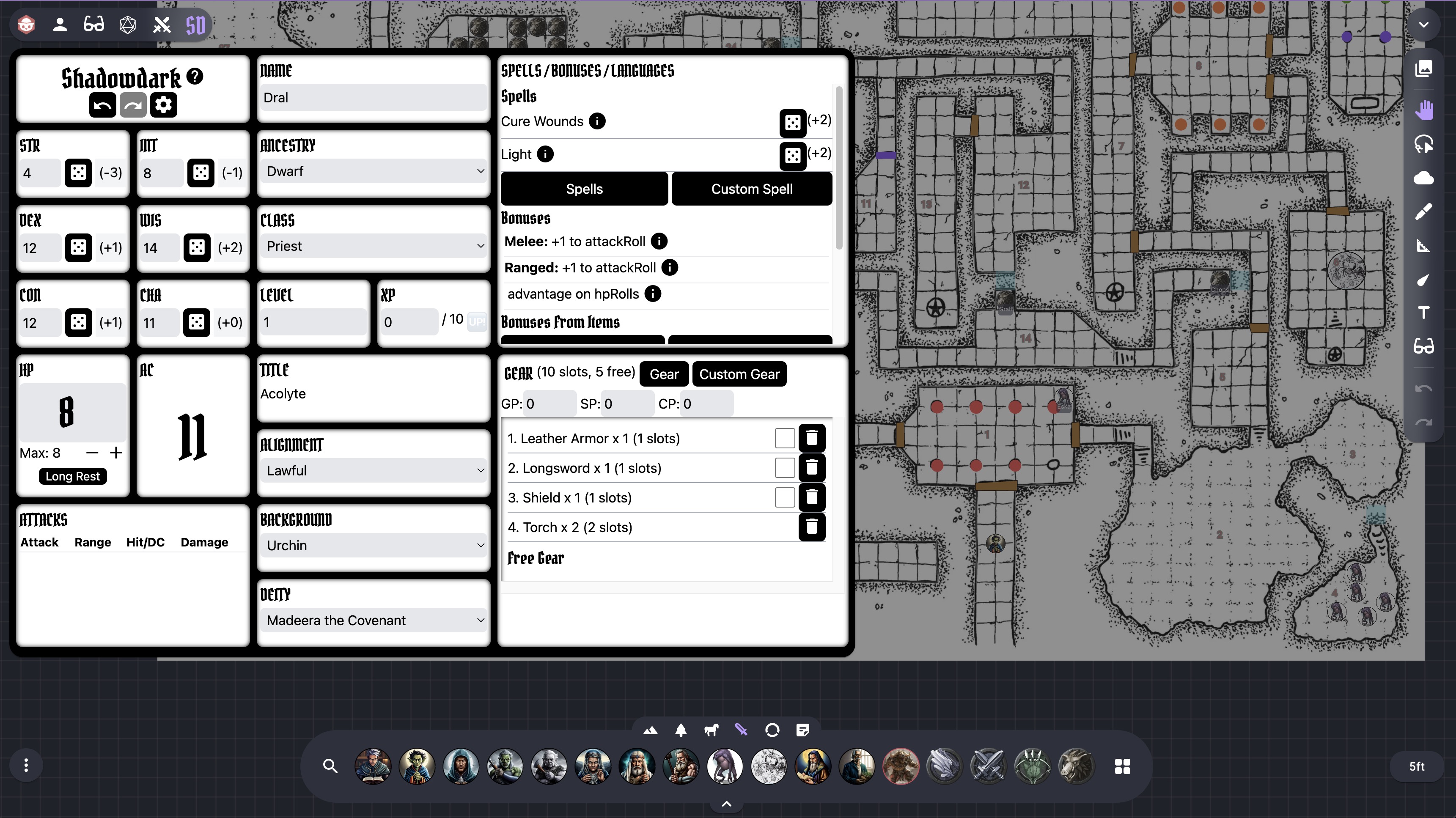Roll the STR ability dice

coord(78,173)
